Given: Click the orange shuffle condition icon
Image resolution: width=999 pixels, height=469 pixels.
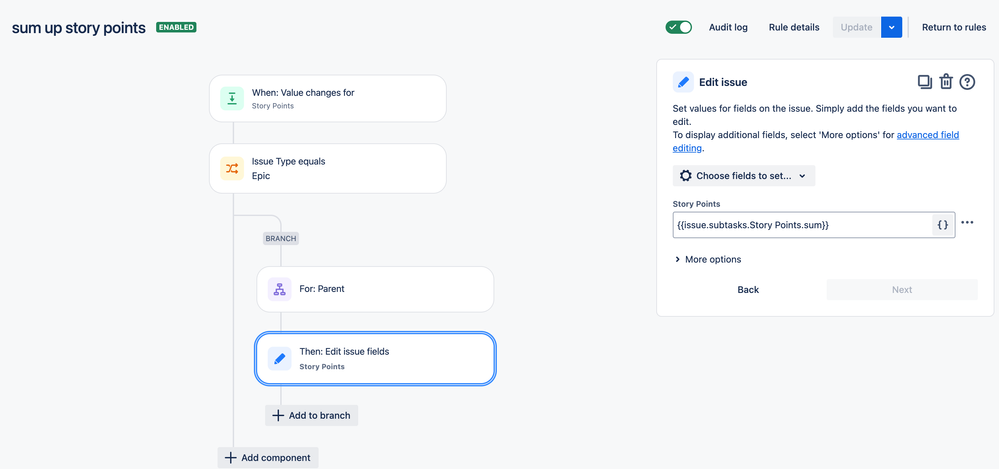Looking at the screenshot, I should click(x=232, y=168).
